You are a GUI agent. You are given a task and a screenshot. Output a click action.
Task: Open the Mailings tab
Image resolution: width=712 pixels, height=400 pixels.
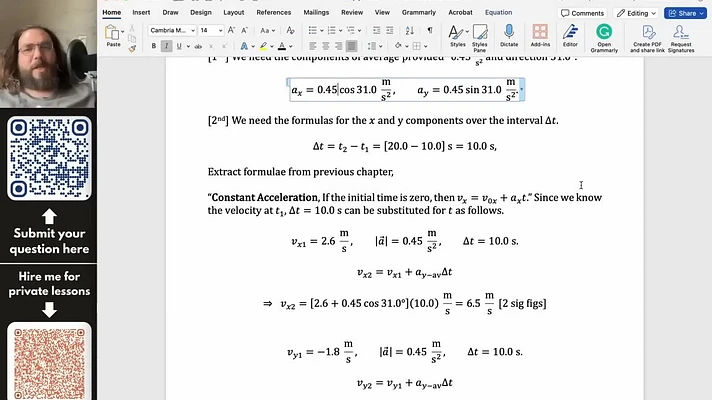pos(316,12)
